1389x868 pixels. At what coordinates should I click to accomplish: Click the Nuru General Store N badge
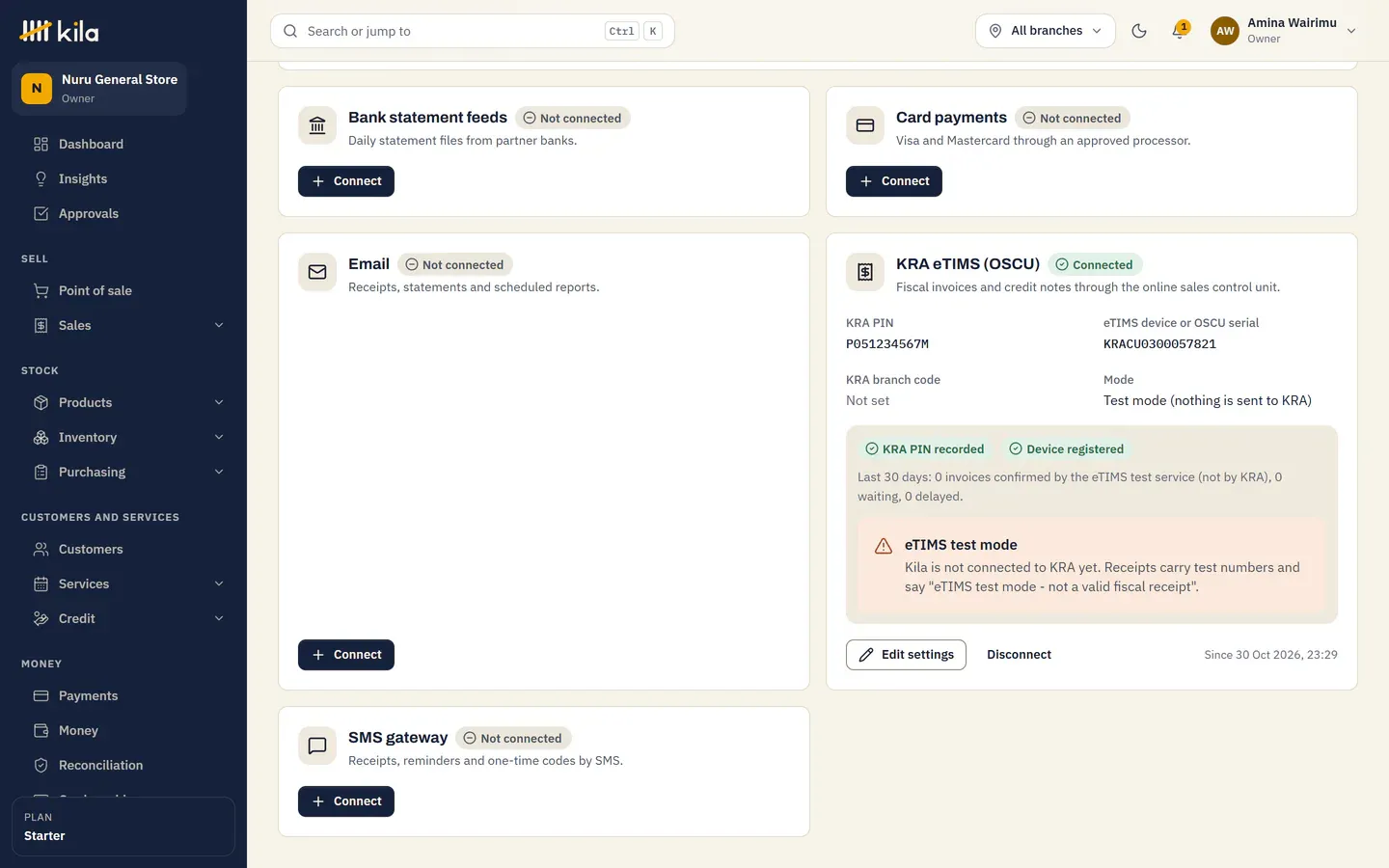click(x=37, y=89)
